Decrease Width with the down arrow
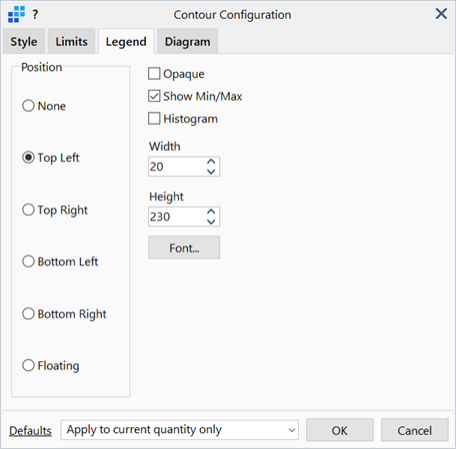Viewport: 456px width, 449px height. (x=211, y=171)
